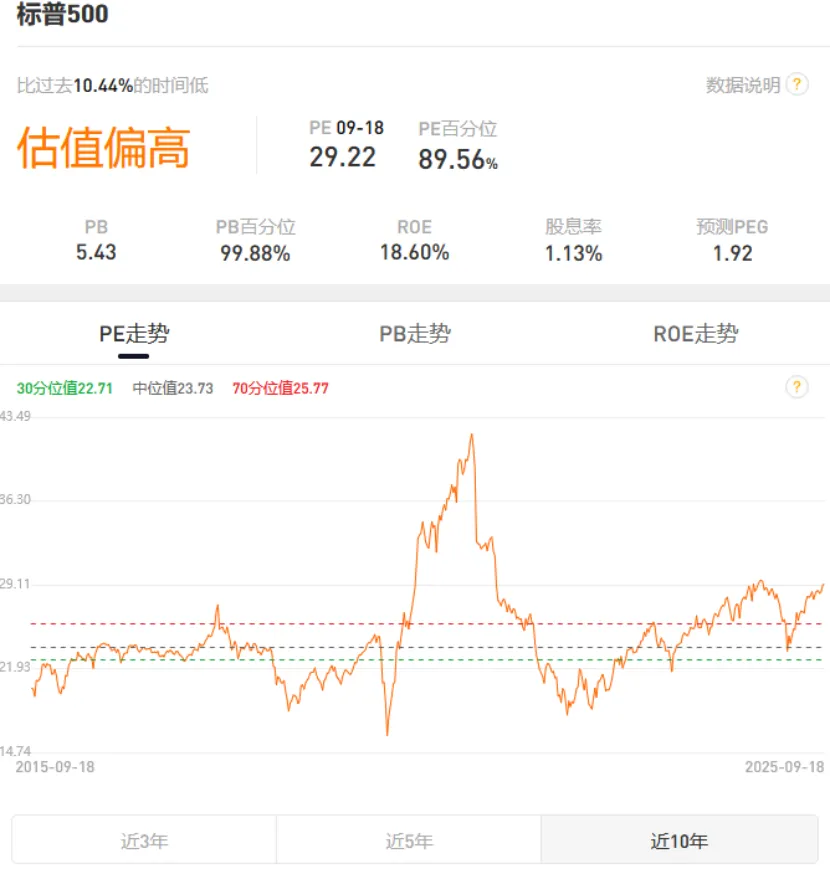This screenshot has width=830, height=875.
Task: Switch to the ROE走势 tab
Action: pyautogui.click(x=695, y=334)
